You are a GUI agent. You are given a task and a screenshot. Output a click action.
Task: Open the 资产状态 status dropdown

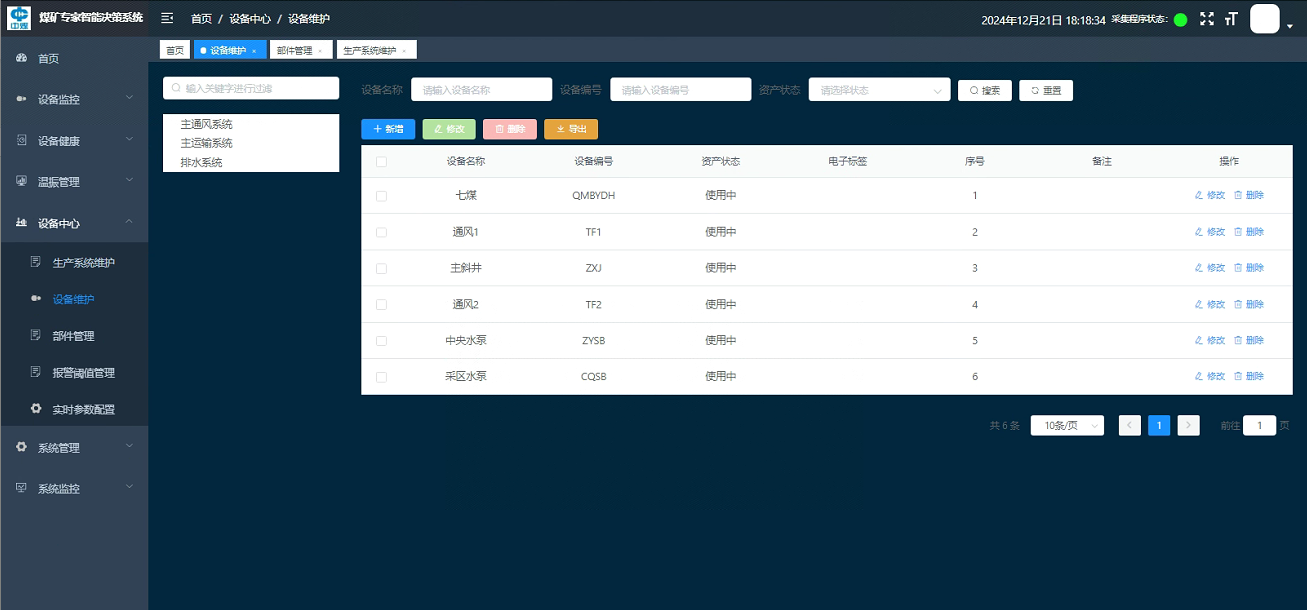(x=879, y=90)
